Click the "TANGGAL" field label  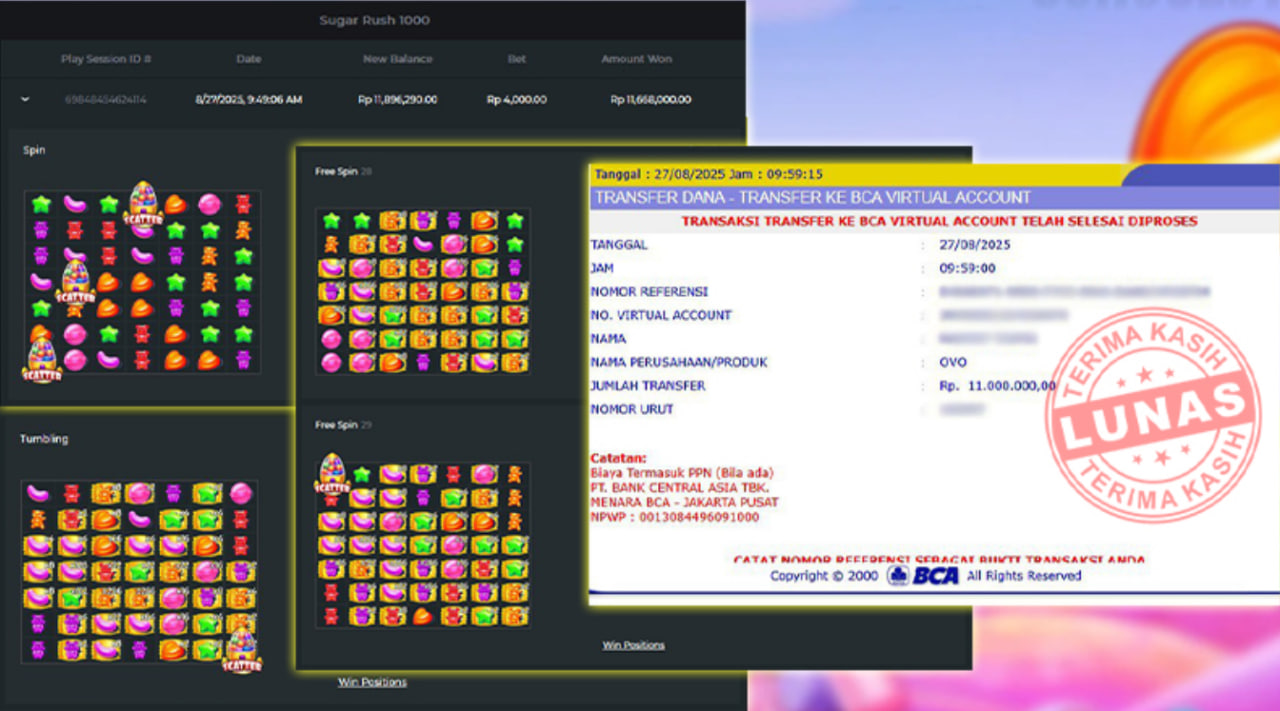[x=619, y=244]
